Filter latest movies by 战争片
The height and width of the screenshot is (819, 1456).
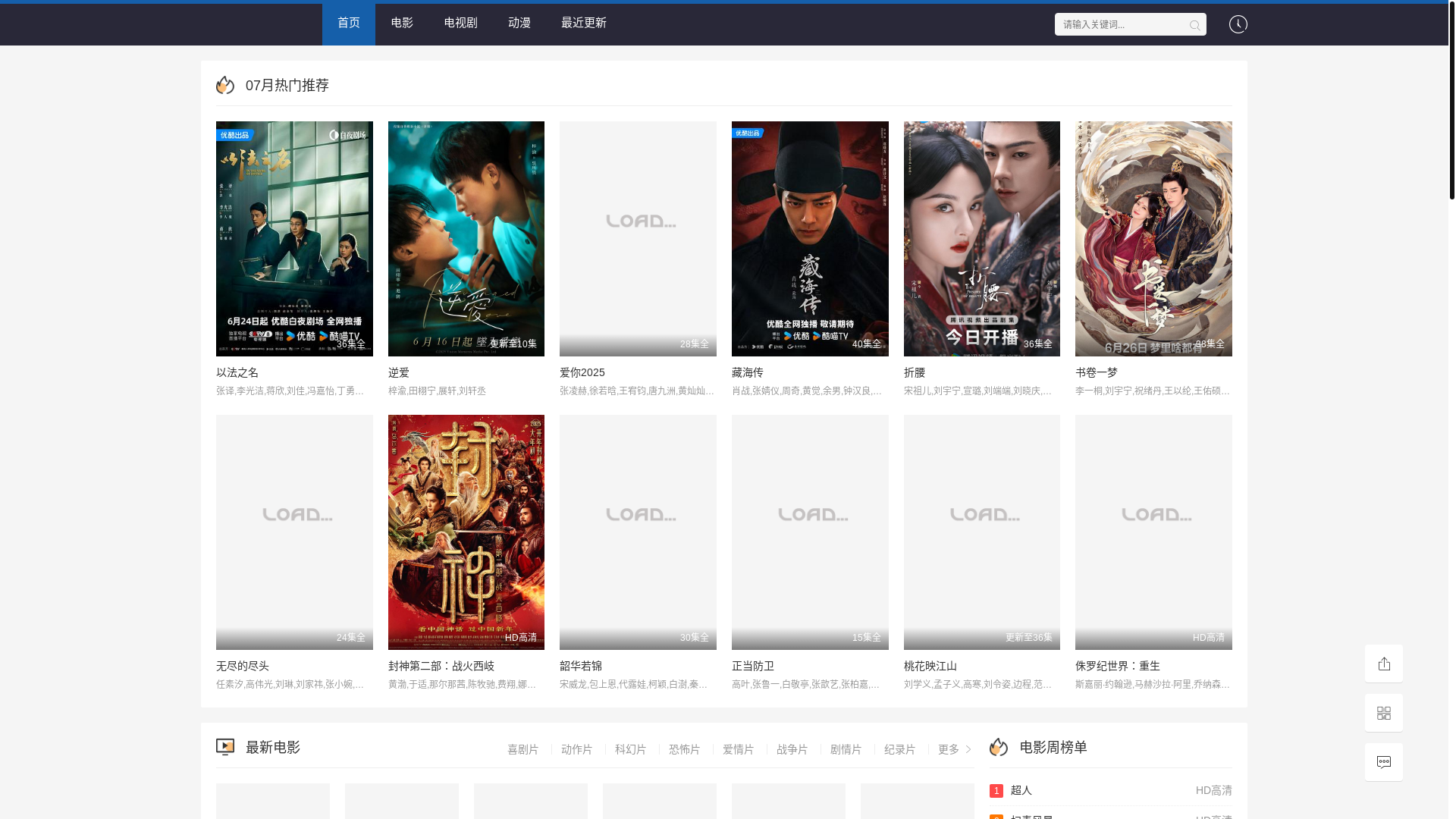(x=792, y=749)
